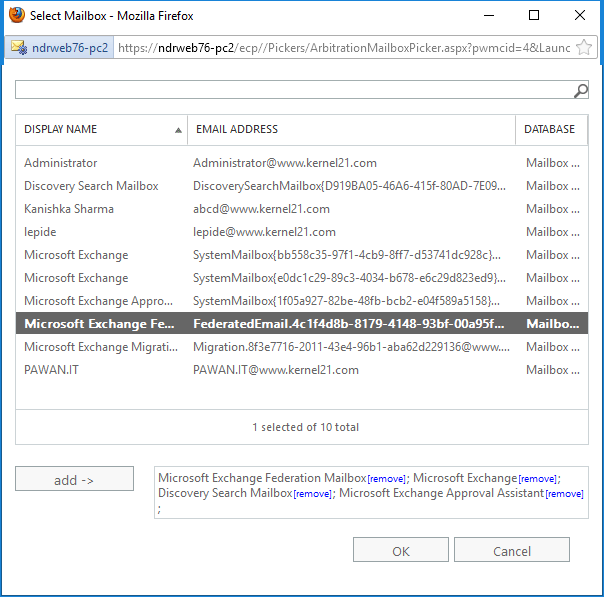Toggle sort arrow on Display Name column
Image resolution: width=604 pixels, height=597 pixels.
point(178,130)
